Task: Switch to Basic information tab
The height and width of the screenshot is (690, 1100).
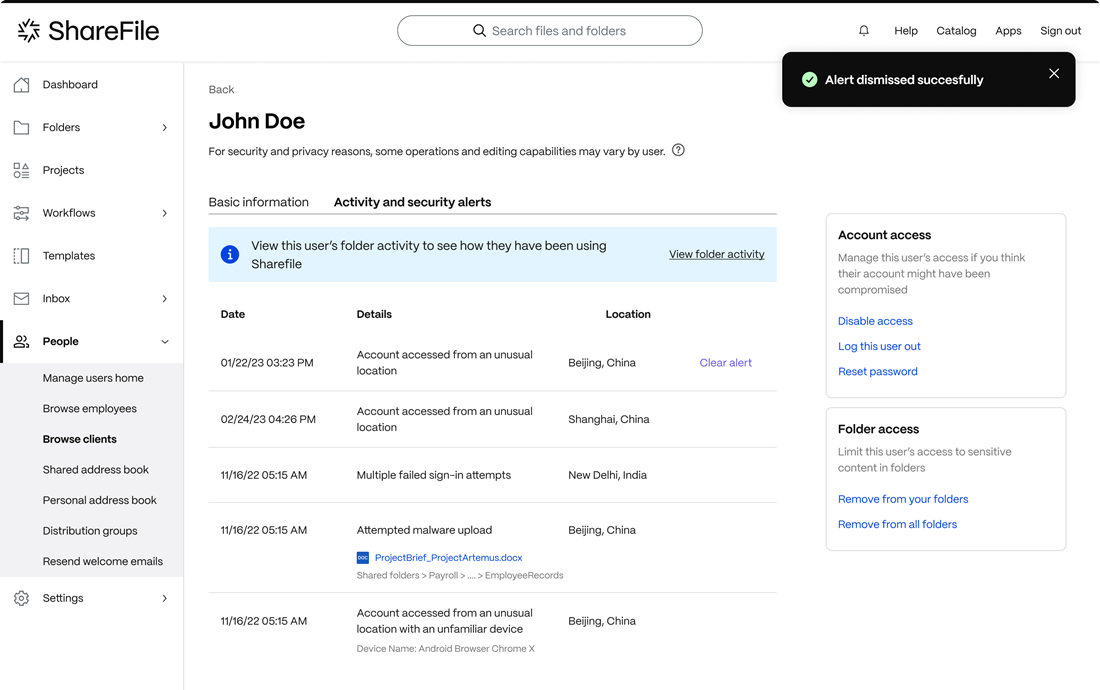Action: pos(258,202)
